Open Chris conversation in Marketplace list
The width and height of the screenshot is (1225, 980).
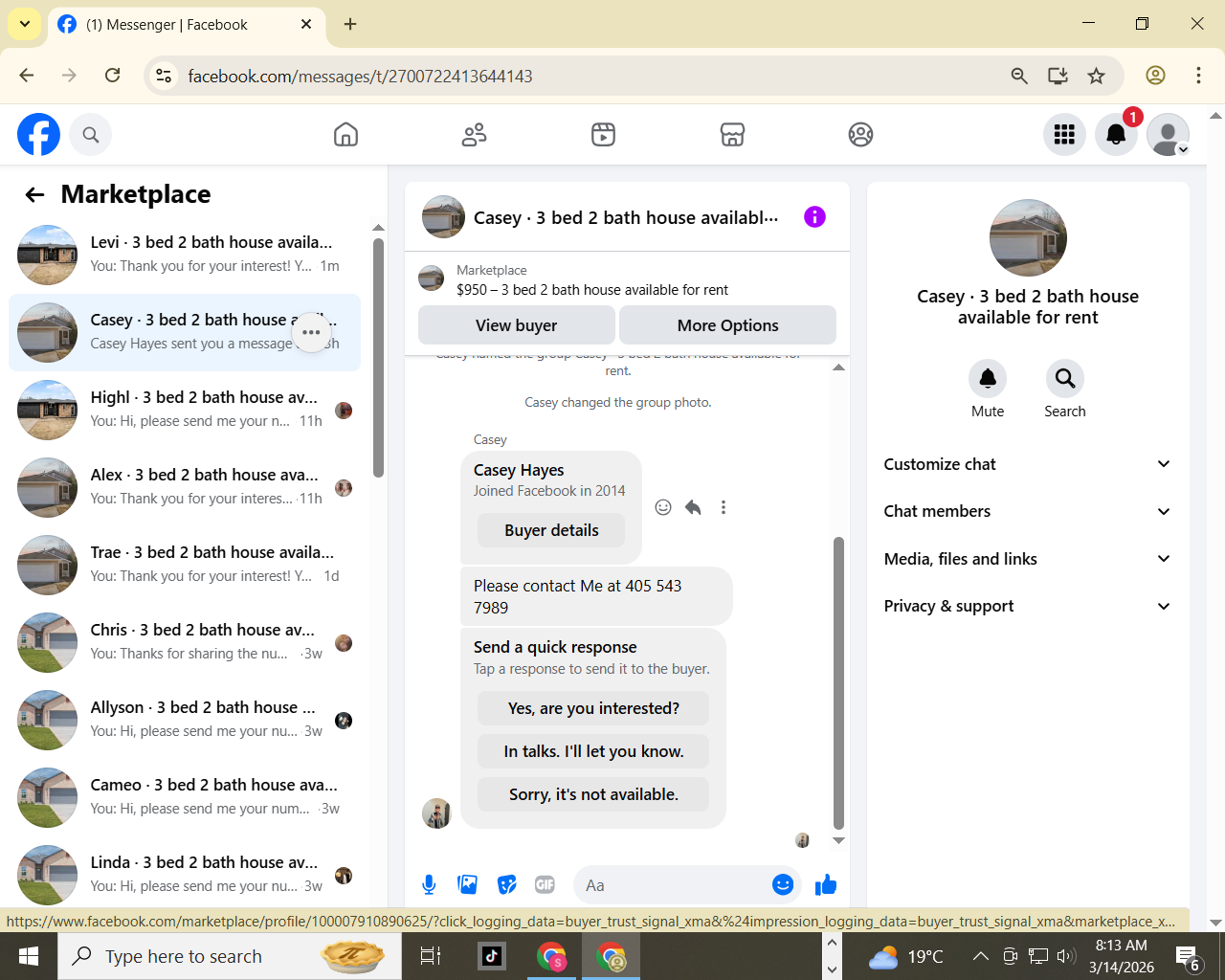click(185, 642)
